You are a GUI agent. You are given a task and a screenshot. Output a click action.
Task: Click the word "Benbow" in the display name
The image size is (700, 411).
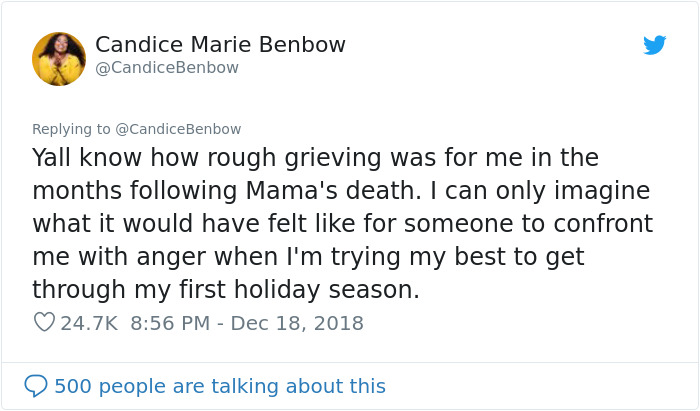tap(301, 45)
